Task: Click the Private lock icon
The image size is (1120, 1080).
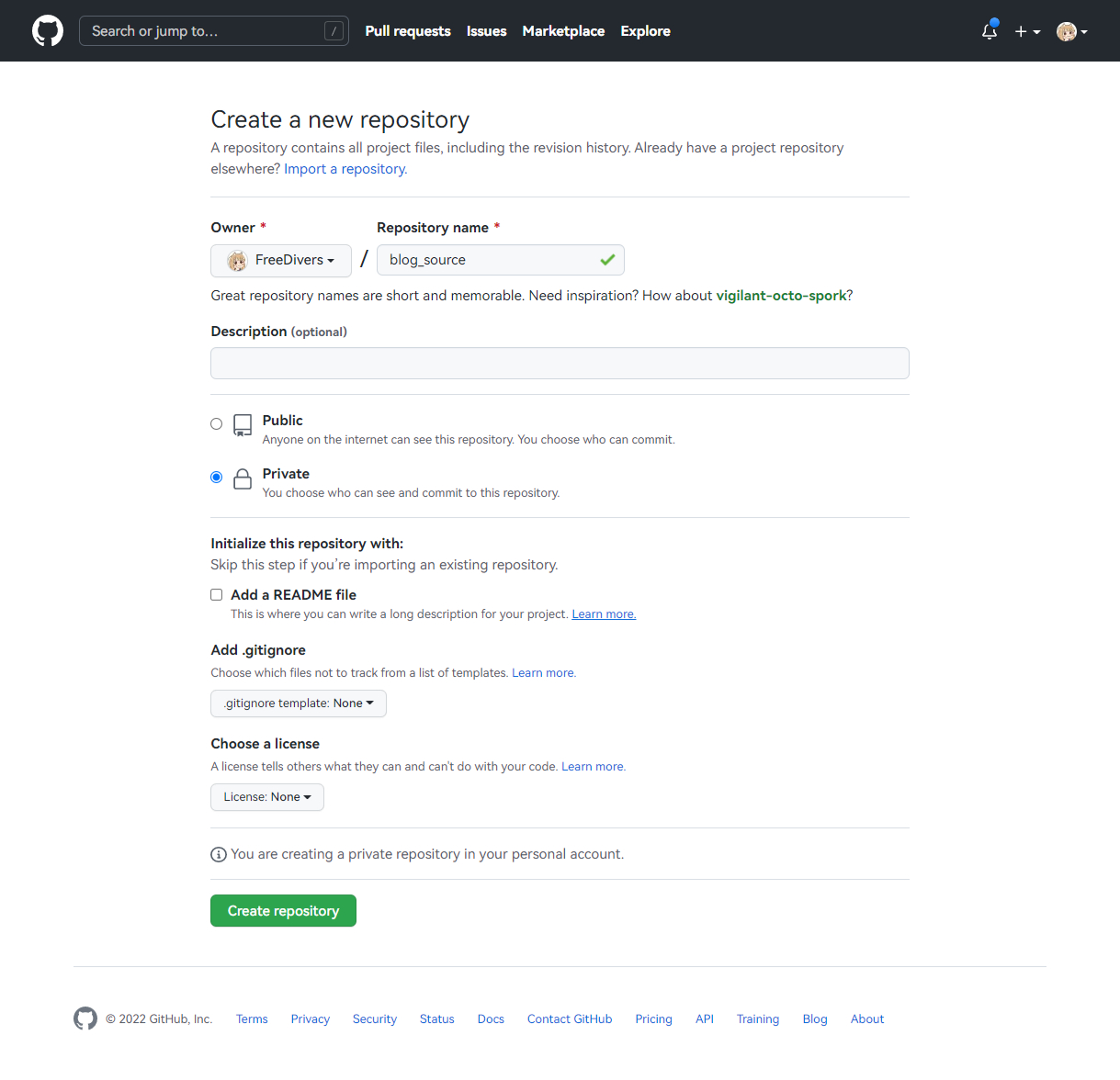Action: pyautogui.click(x=243, y=478)
